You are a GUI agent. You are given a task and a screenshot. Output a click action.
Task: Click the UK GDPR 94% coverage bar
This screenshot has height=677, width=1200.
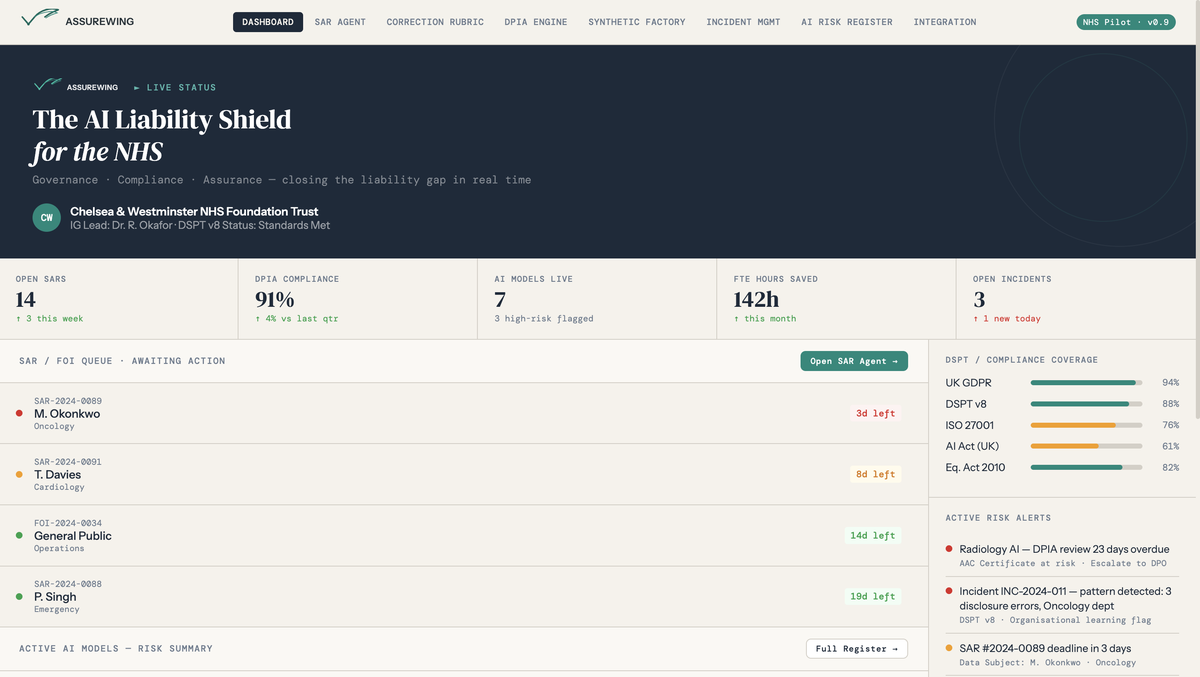[x=1086, y=383]
